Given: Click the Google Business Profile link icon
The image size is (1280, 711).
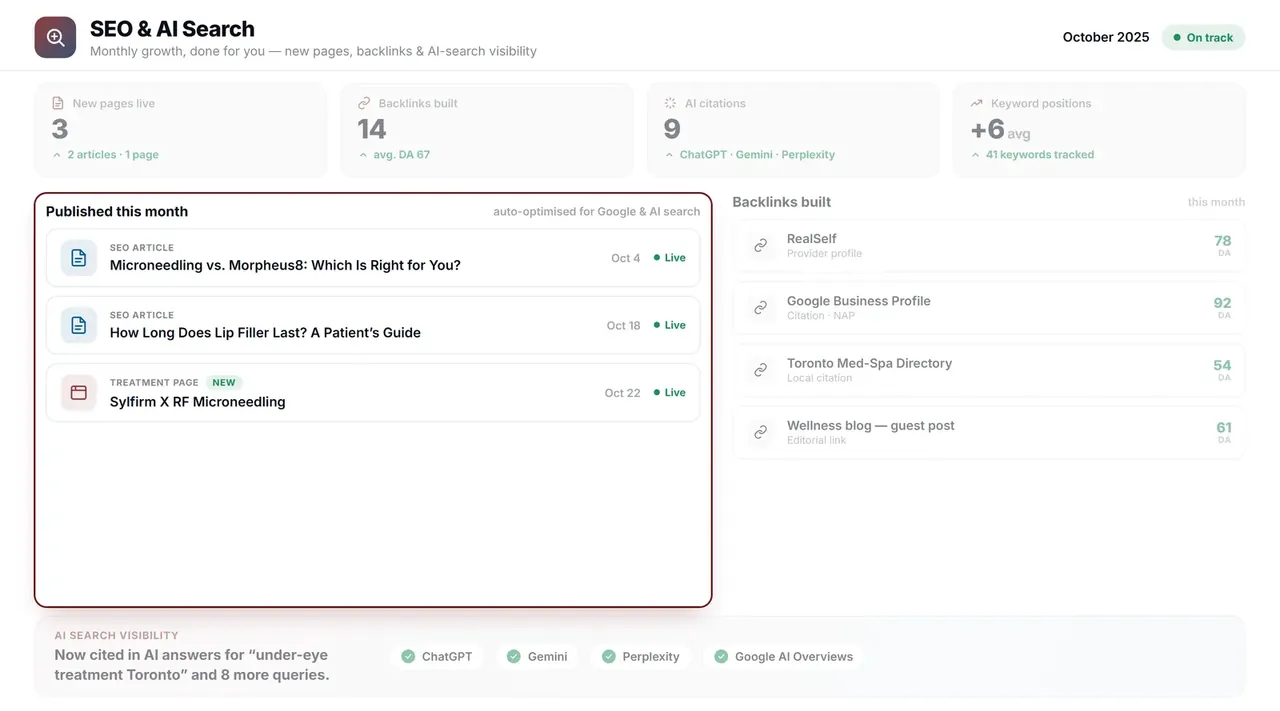Looking at the screenshot, I should coord(761,308).
